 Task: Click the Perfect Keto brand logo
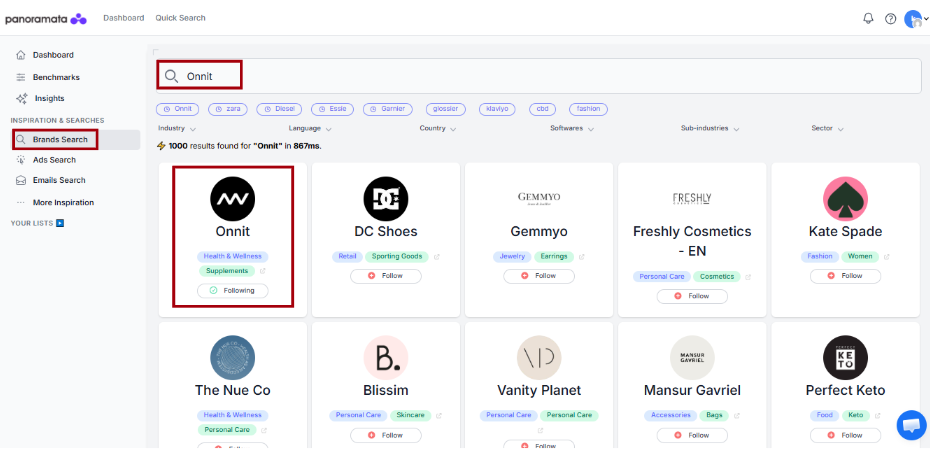(x=845, y=358)
